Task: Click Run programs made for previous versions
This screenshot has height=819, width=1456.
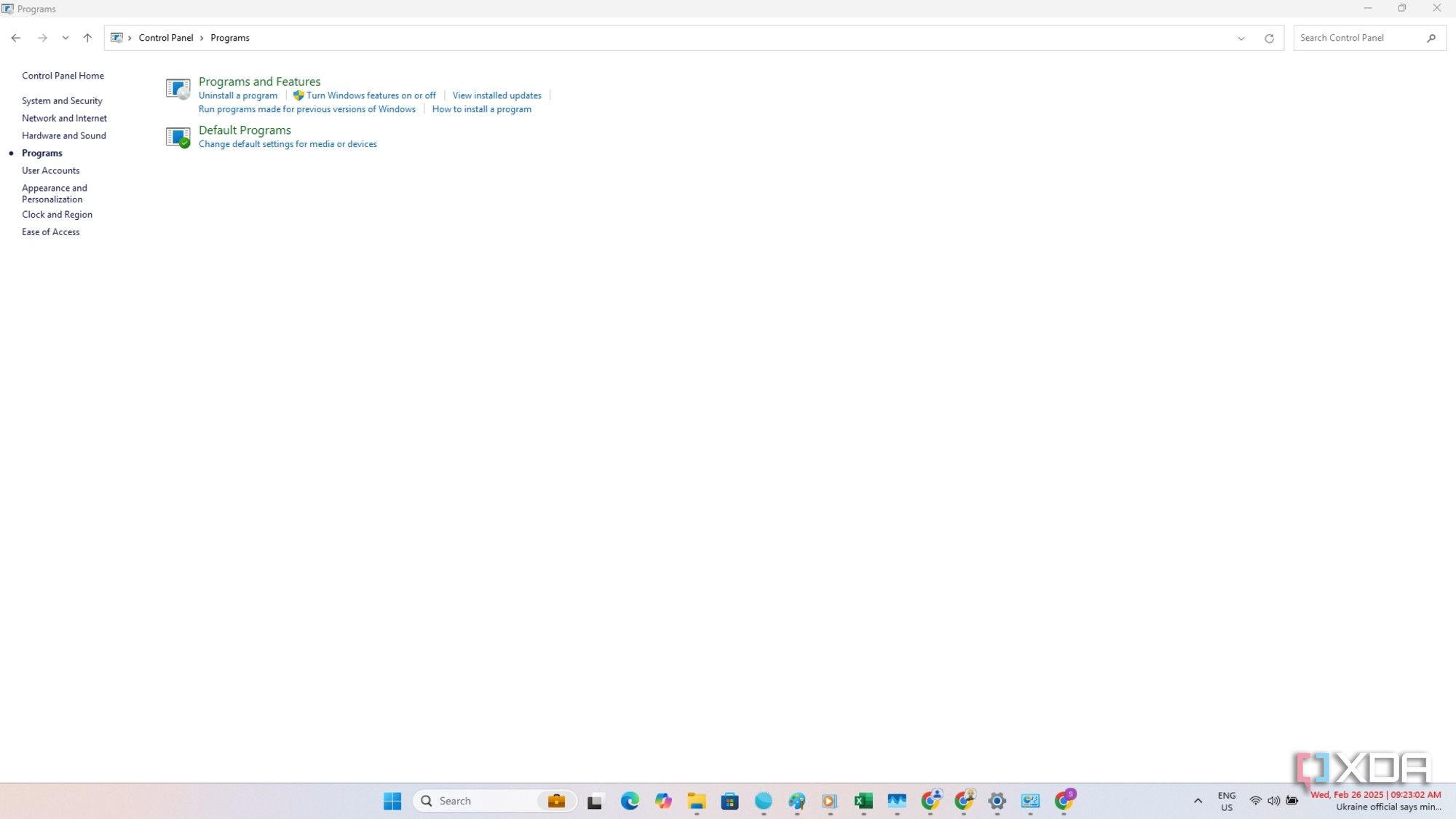Action: [x=306, y=109]
